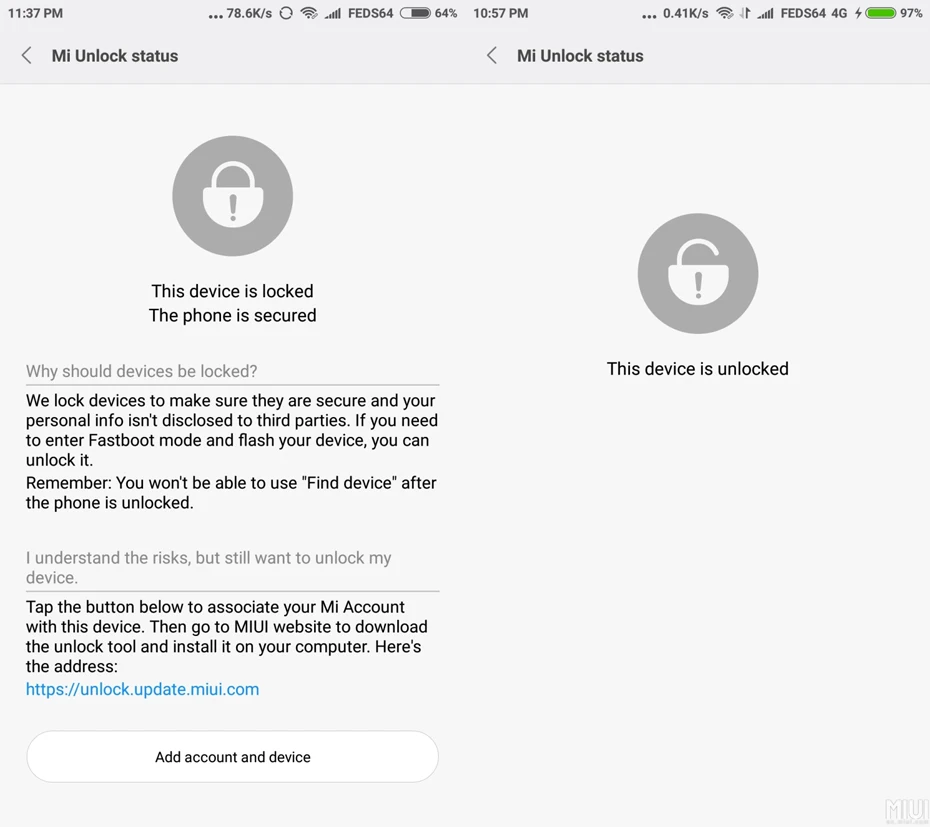Tap the locked padlock icon

[232, 196]
